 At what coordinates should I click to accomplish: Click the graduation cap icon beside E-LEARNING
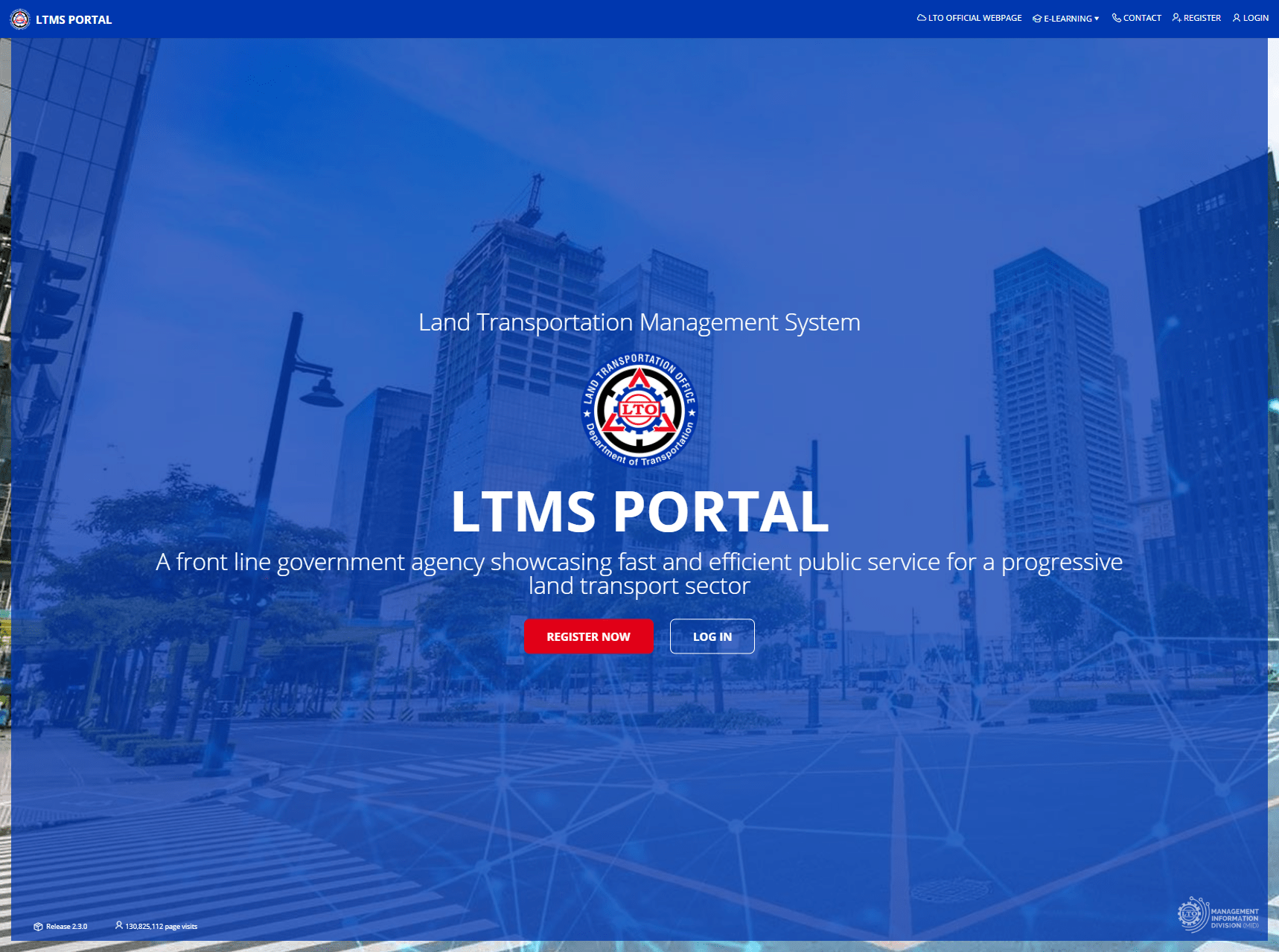tap(1036, 18)
